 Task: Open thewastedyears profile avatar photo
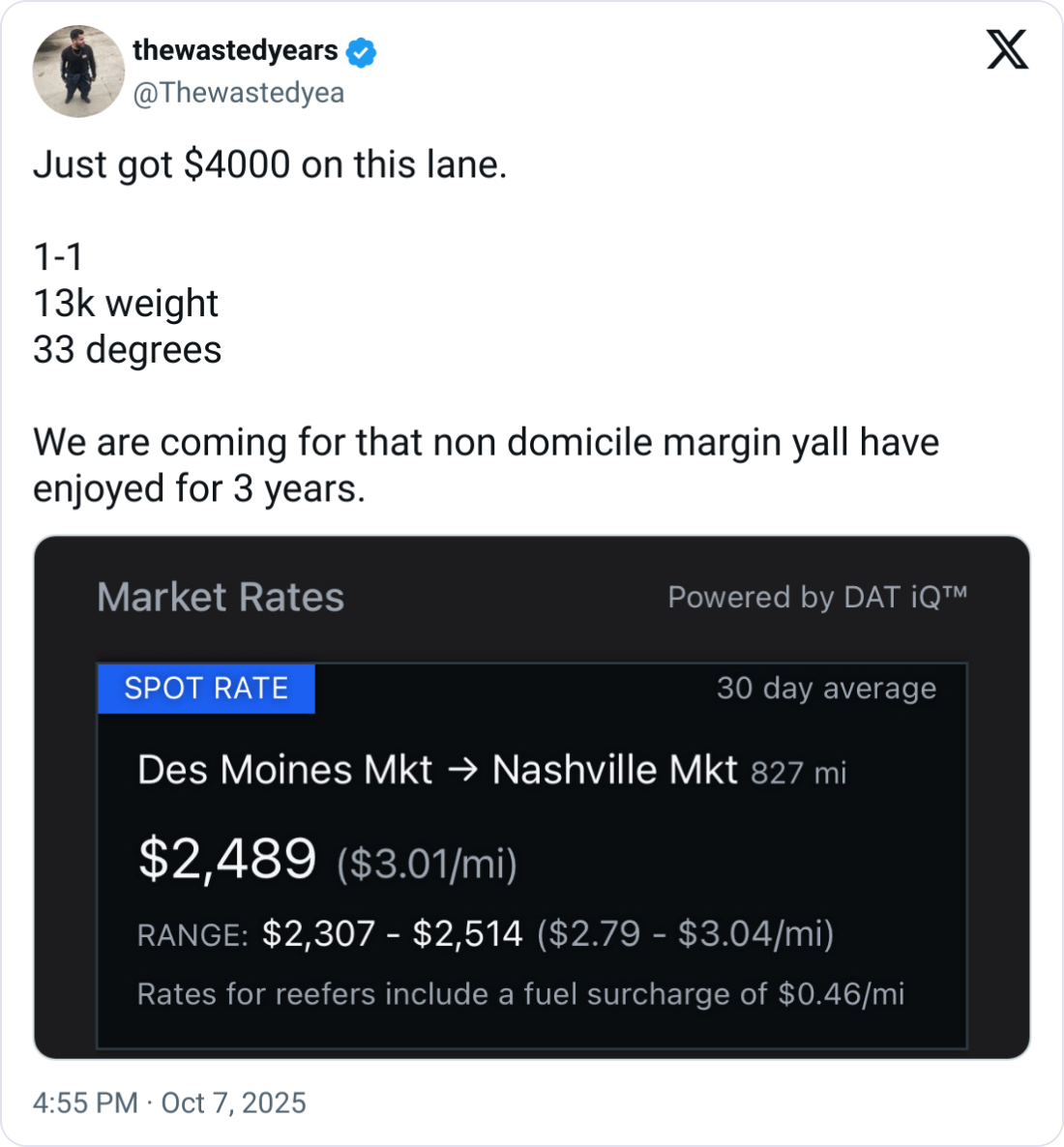pyautogui.click(x=77, y=72)
